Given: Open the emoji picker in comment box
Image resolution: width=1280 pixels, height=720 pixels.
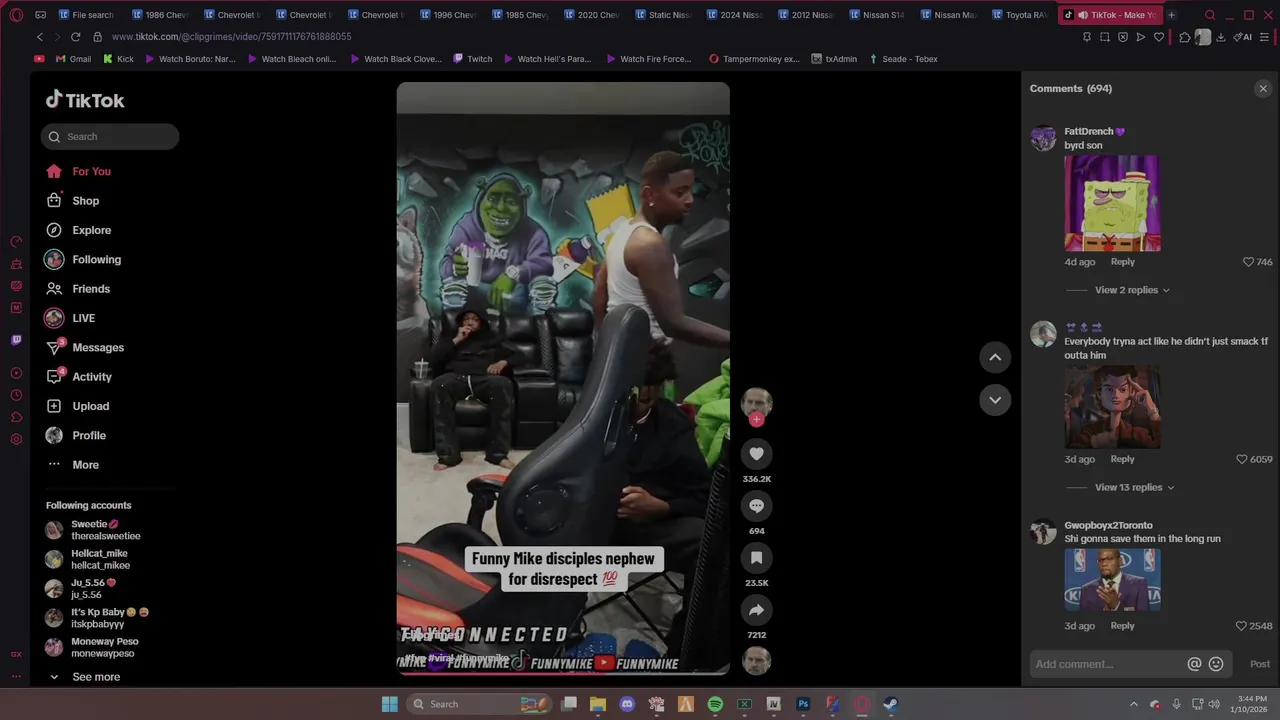Looking at the screenshot, I should tap(1216, 664).
